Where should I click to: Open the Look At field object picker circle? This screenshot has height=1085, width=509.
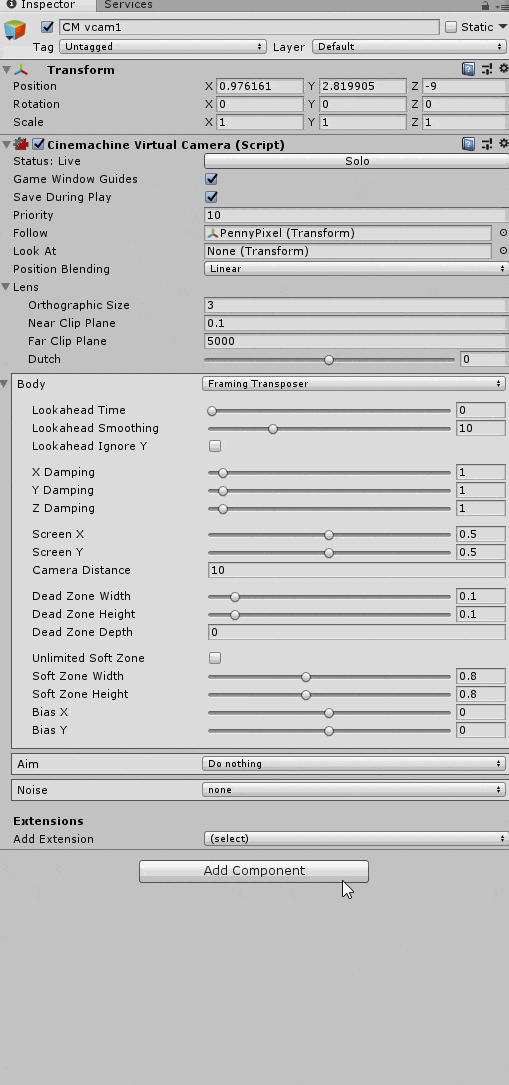point(503,251)
